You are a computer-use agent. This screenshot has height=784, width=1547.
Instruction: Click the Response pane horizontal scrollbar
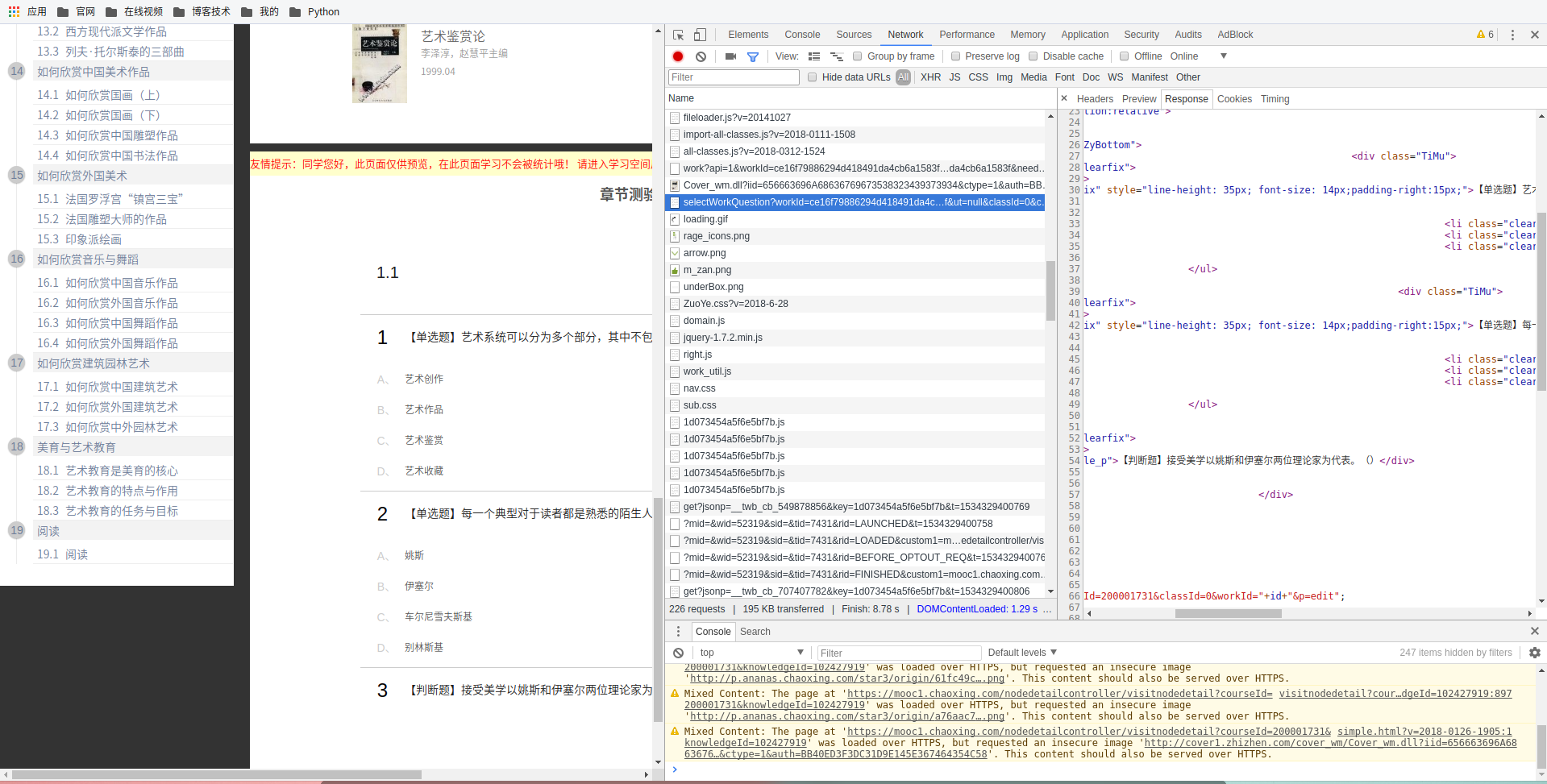[x=1228, y=613]
